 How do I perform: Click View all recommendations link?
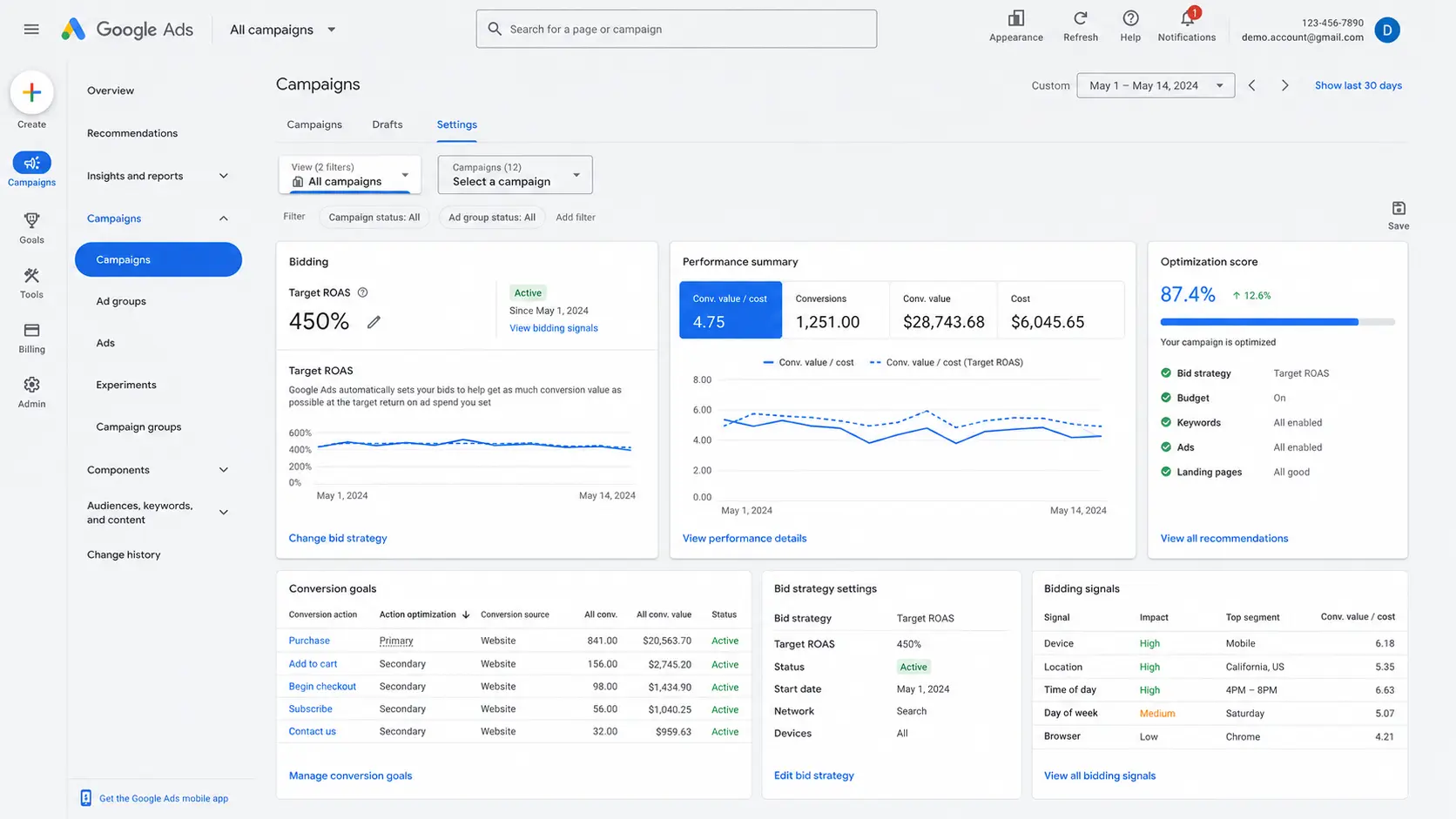pos(1223,538)
